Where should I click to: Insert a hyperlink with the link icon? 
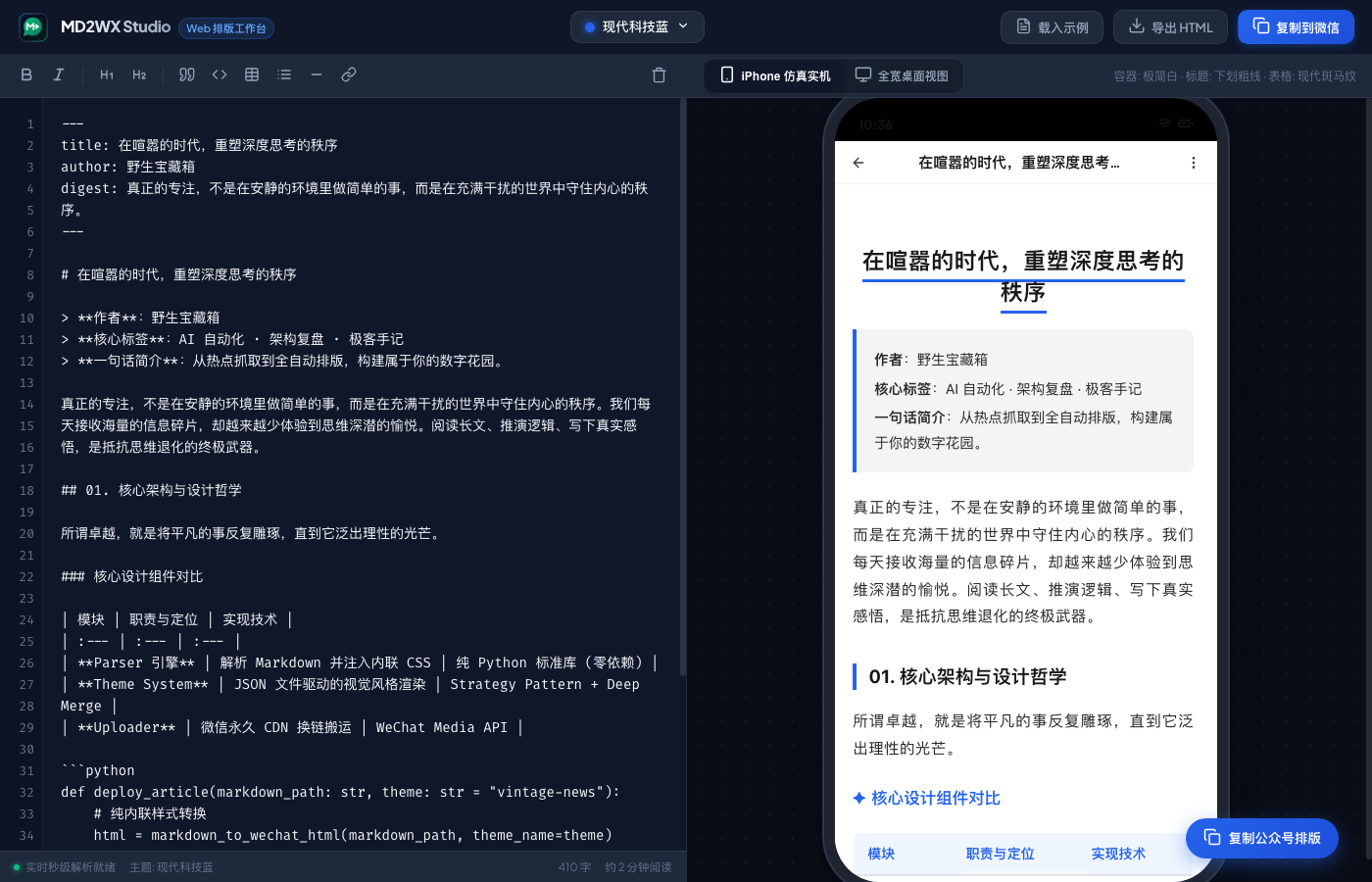pos(349,74)
